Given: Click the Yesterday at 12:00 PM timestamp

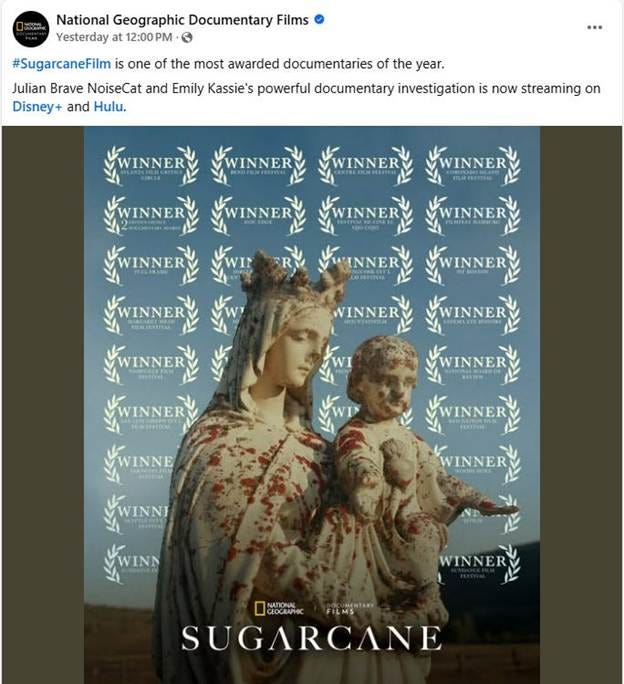Looking at the screenshot, I should click(114, 37).
